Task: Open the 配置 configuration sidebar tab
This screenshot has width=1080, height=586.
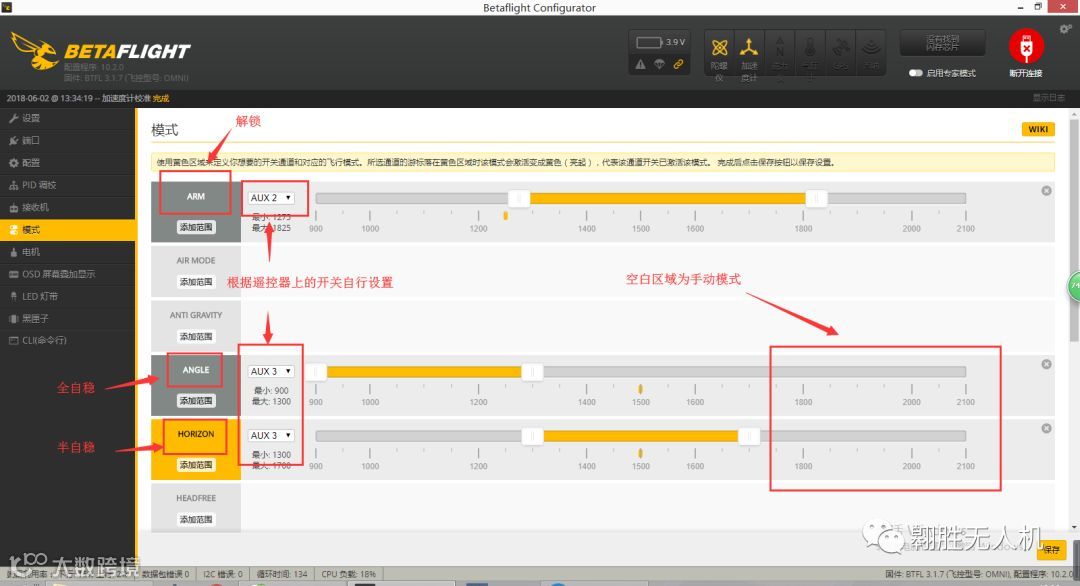Action: 68,163
